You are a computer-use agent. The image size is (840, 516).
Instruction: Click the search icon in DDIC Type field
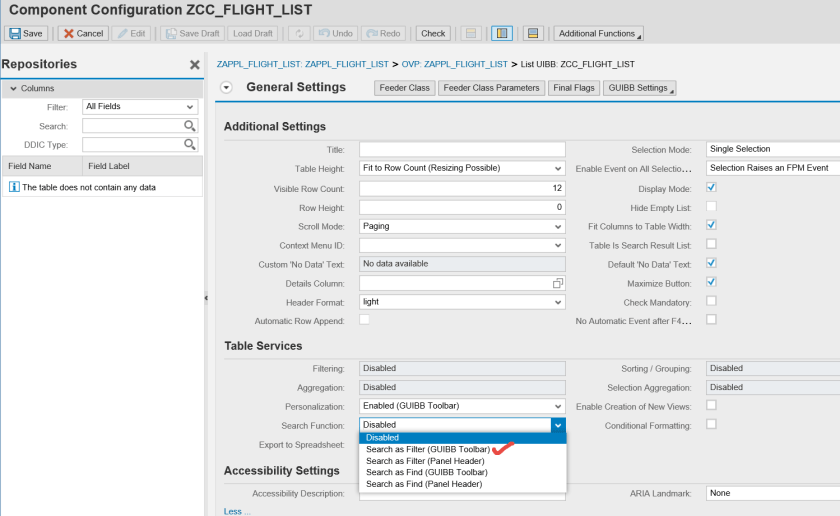click(x=189, y=145)
